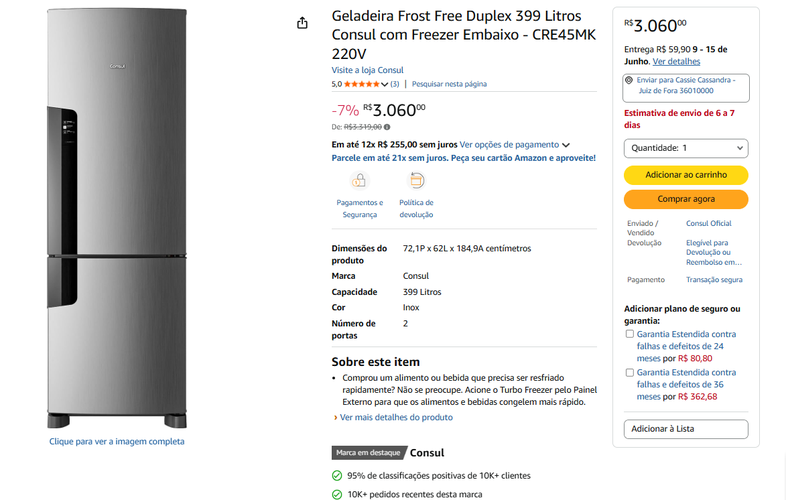Expand Ver mais detalhes do produto
This screenshot has width=786, height=500.
394,417
